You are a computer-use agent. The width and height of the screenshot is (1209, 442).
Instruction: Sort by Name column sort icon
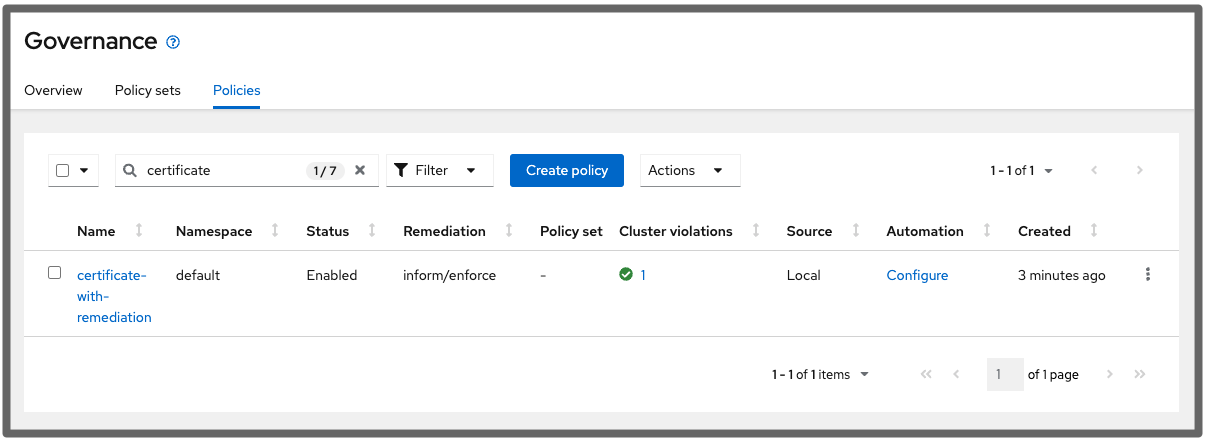coord(139,231)
